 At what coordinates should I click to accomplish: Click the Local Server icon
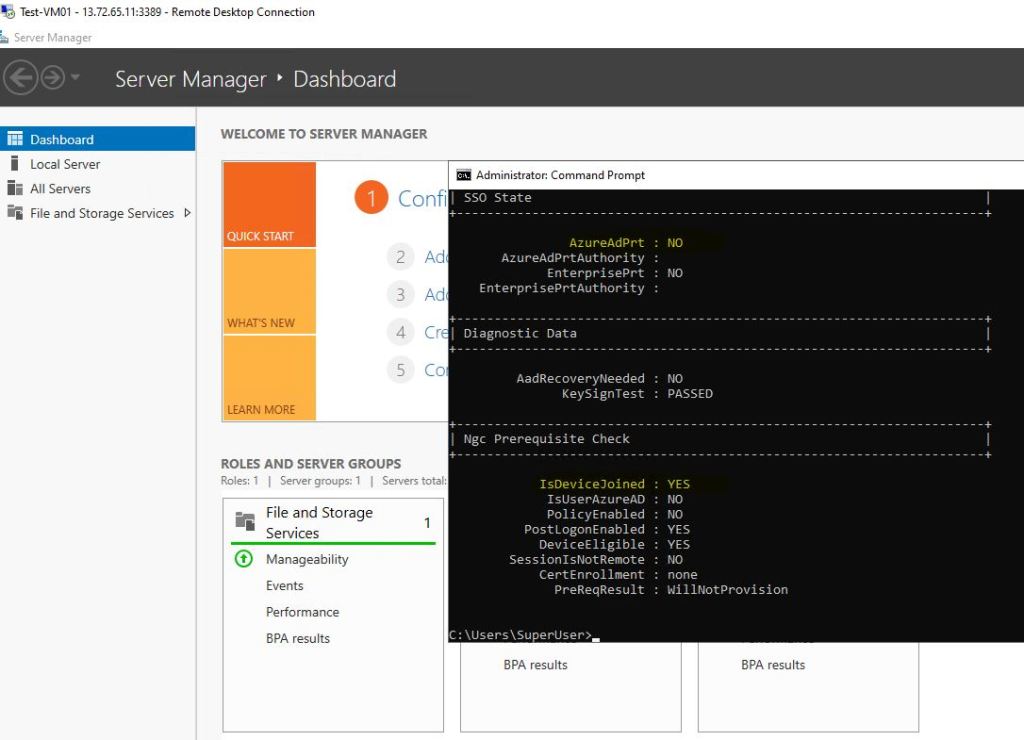coord(14,164)
